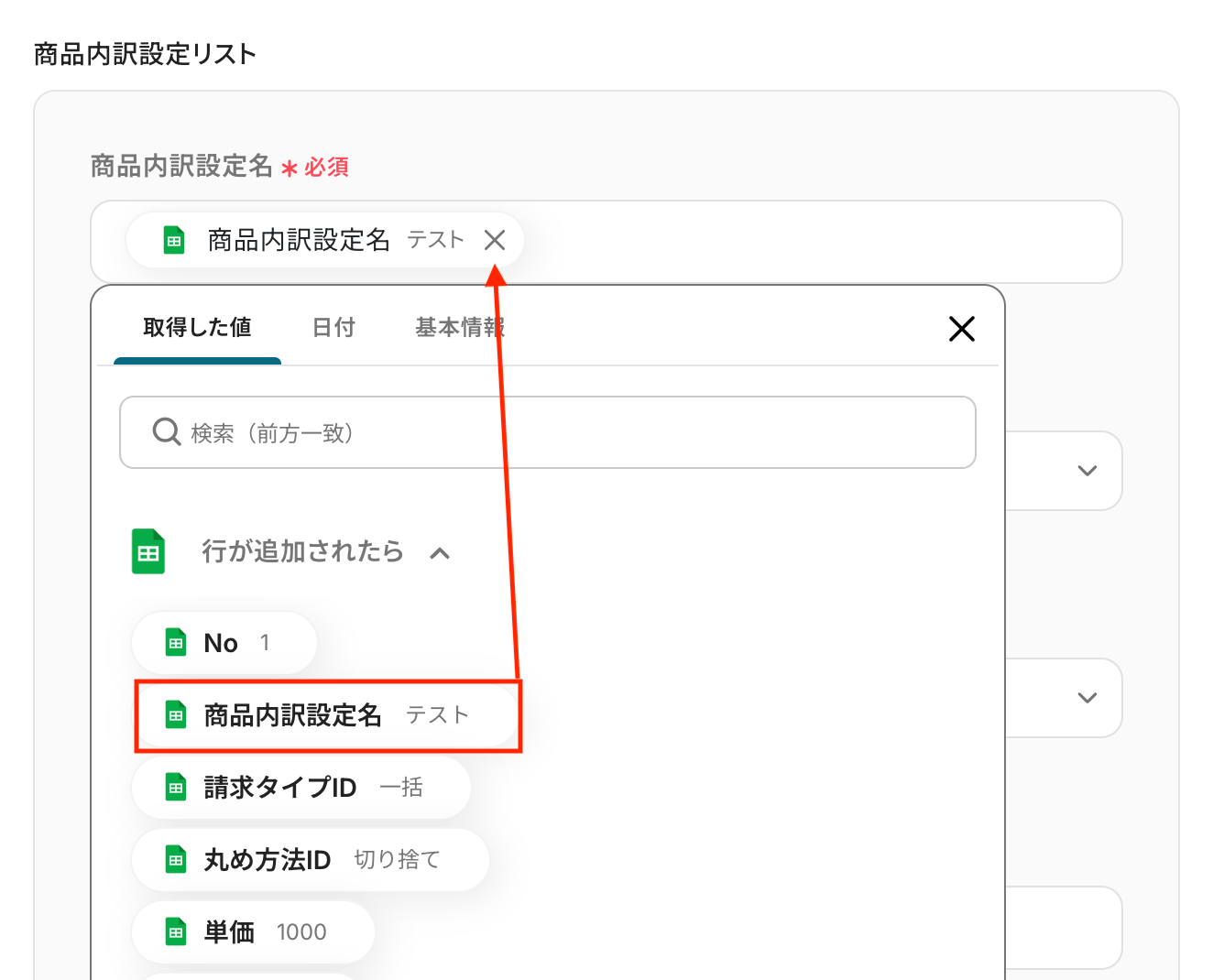This screenshot has height=980, width=1213.
Task: Remove the 商品内訳設定名 chip from the field
Action: (495, 240)
